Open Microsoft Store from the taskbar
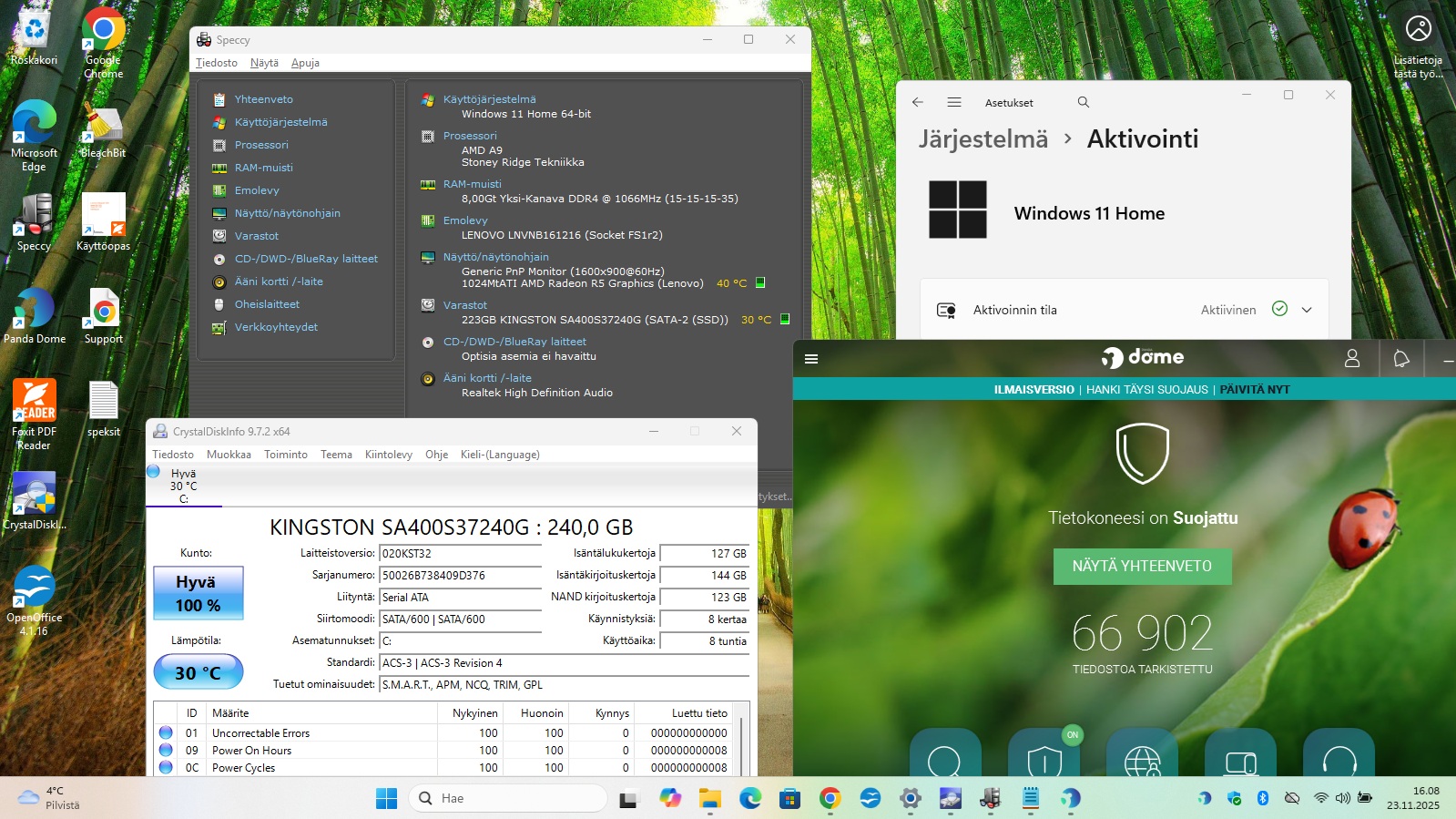 789,799
